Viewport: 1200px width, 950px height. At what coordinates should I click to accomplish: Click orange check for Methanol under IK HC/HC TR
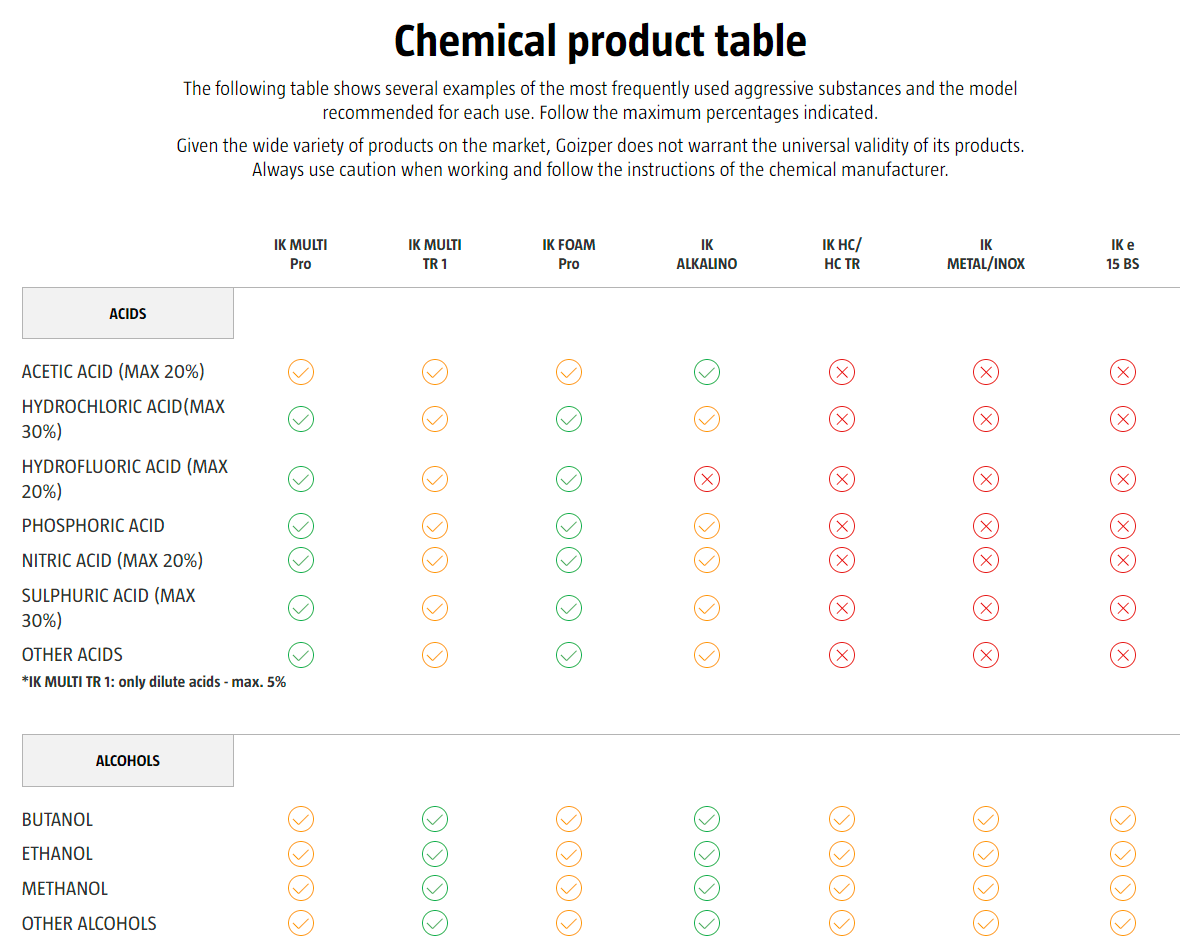coord(842,889)
